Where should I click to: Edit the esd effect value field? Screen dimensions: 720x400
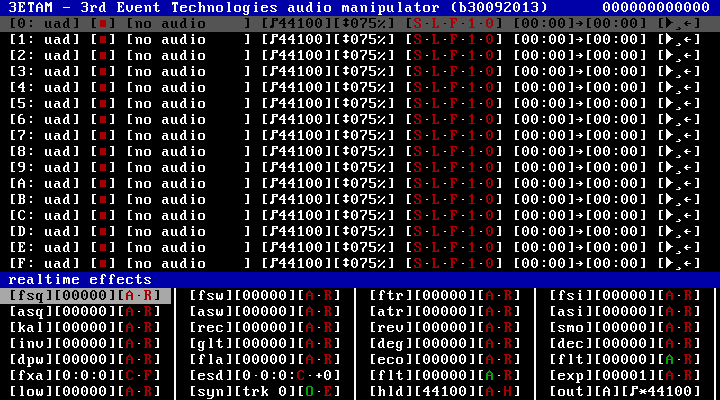288,376
